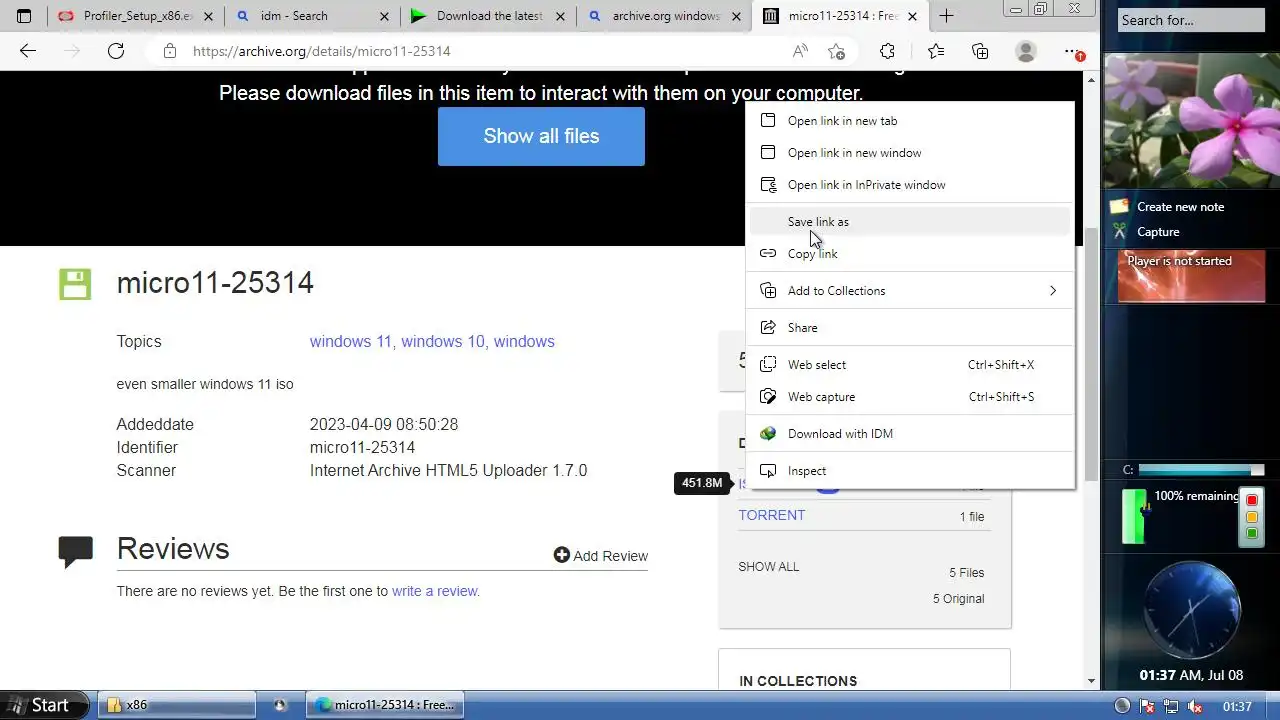
Task: Select Download with IDM
Action: 910,434
